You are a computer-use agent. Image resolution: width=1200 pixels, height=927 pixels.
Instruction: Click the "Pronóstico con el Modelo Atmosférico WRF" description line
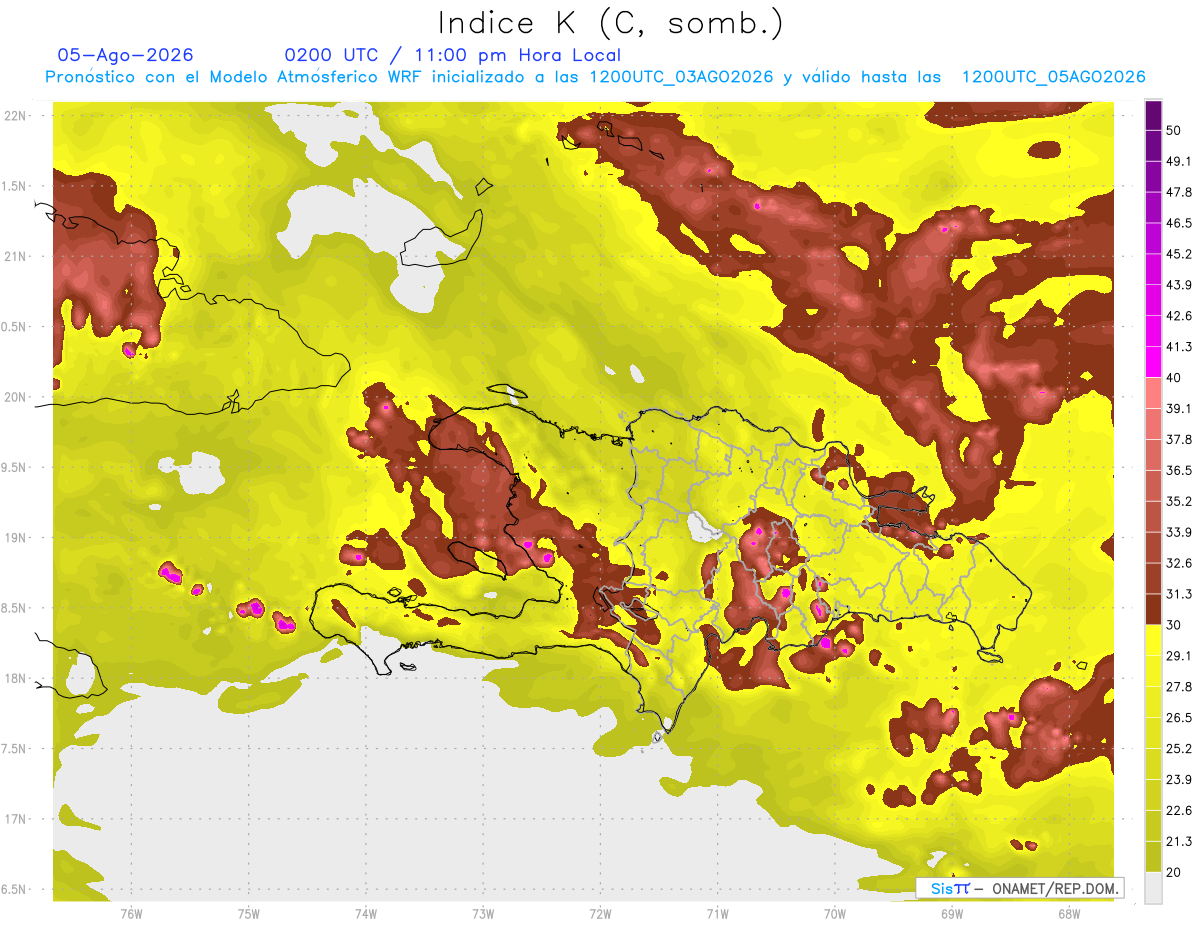coord(595,77)
